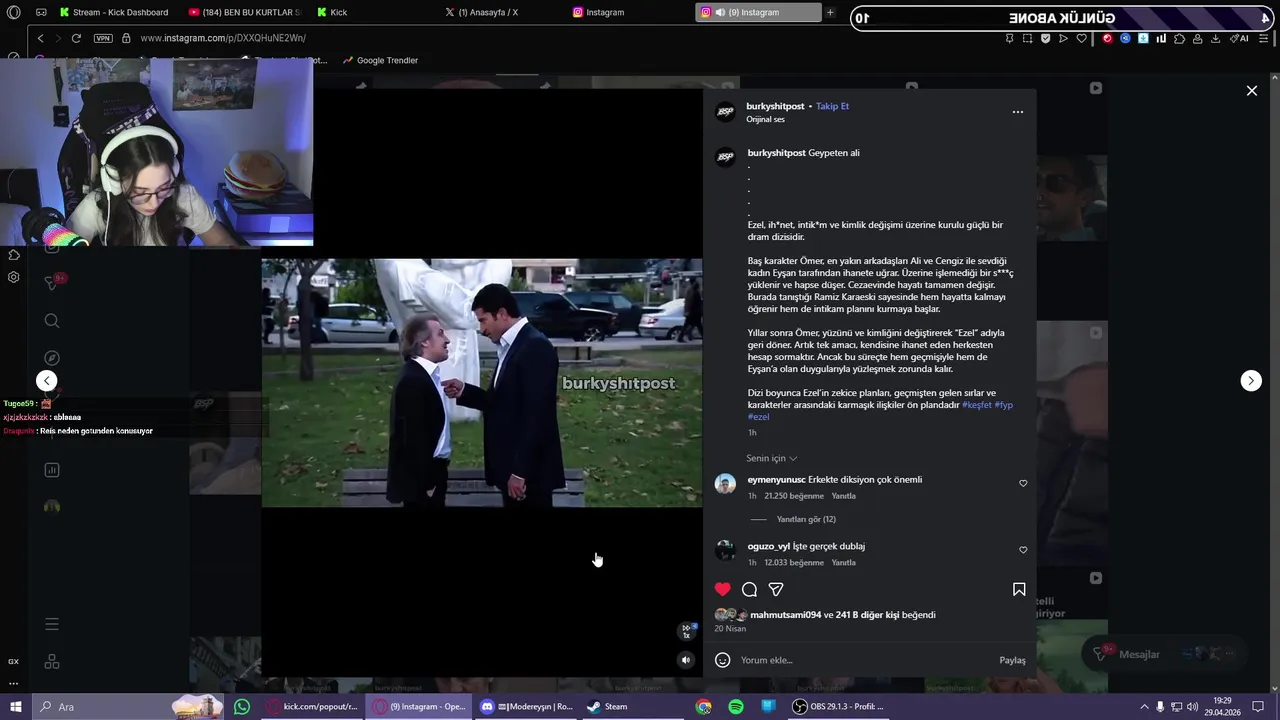Go to next post arrow
The width and height of the screenshot is (1280, 720).
pyautogui.click(x=1251, y=380)
